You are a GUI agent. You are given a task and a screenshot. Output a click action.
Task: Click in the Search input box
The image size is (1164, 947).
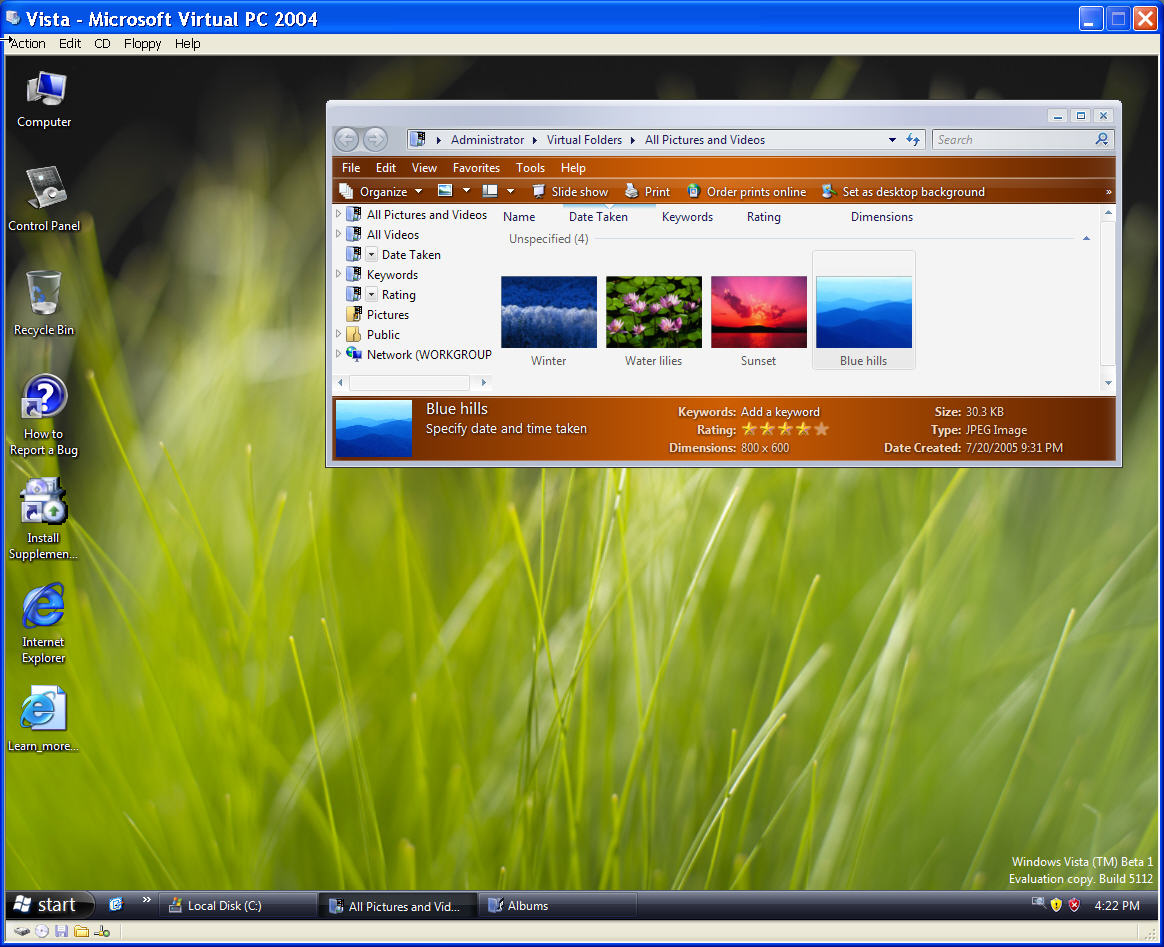[x=1013, y=139]
